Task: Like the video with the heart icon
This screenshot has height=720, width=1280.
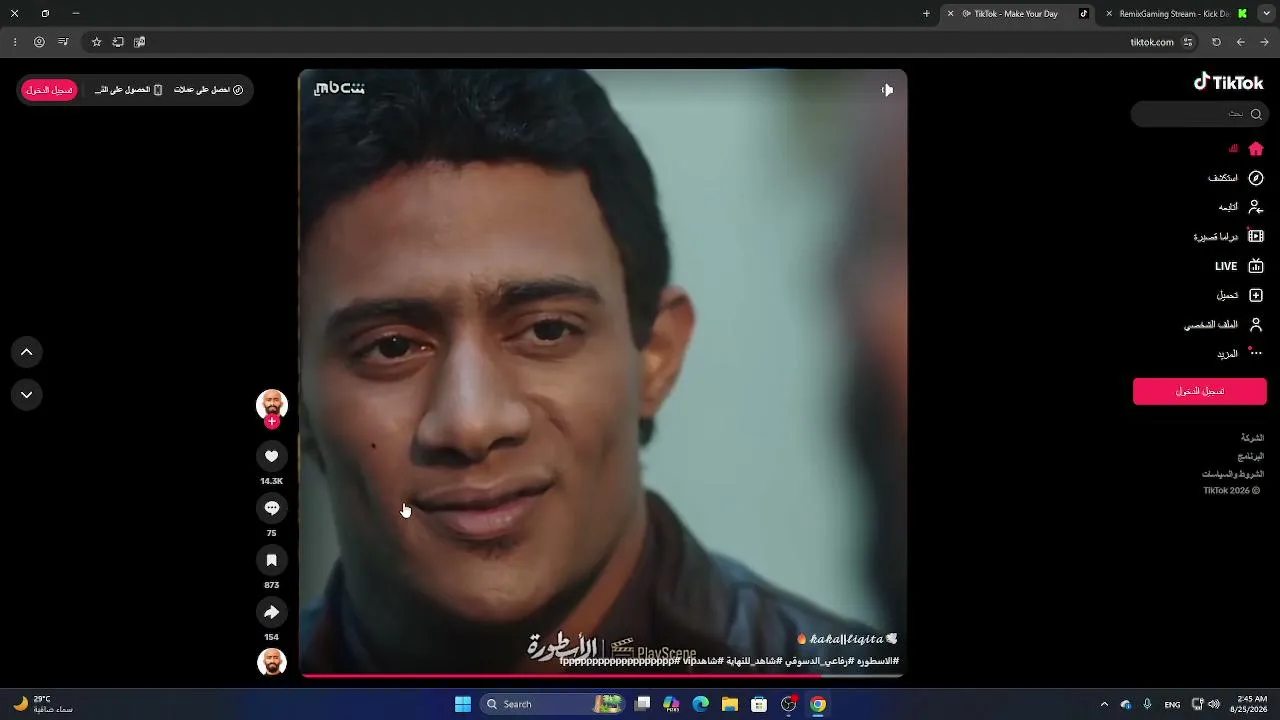Action: tap(271, 456)
